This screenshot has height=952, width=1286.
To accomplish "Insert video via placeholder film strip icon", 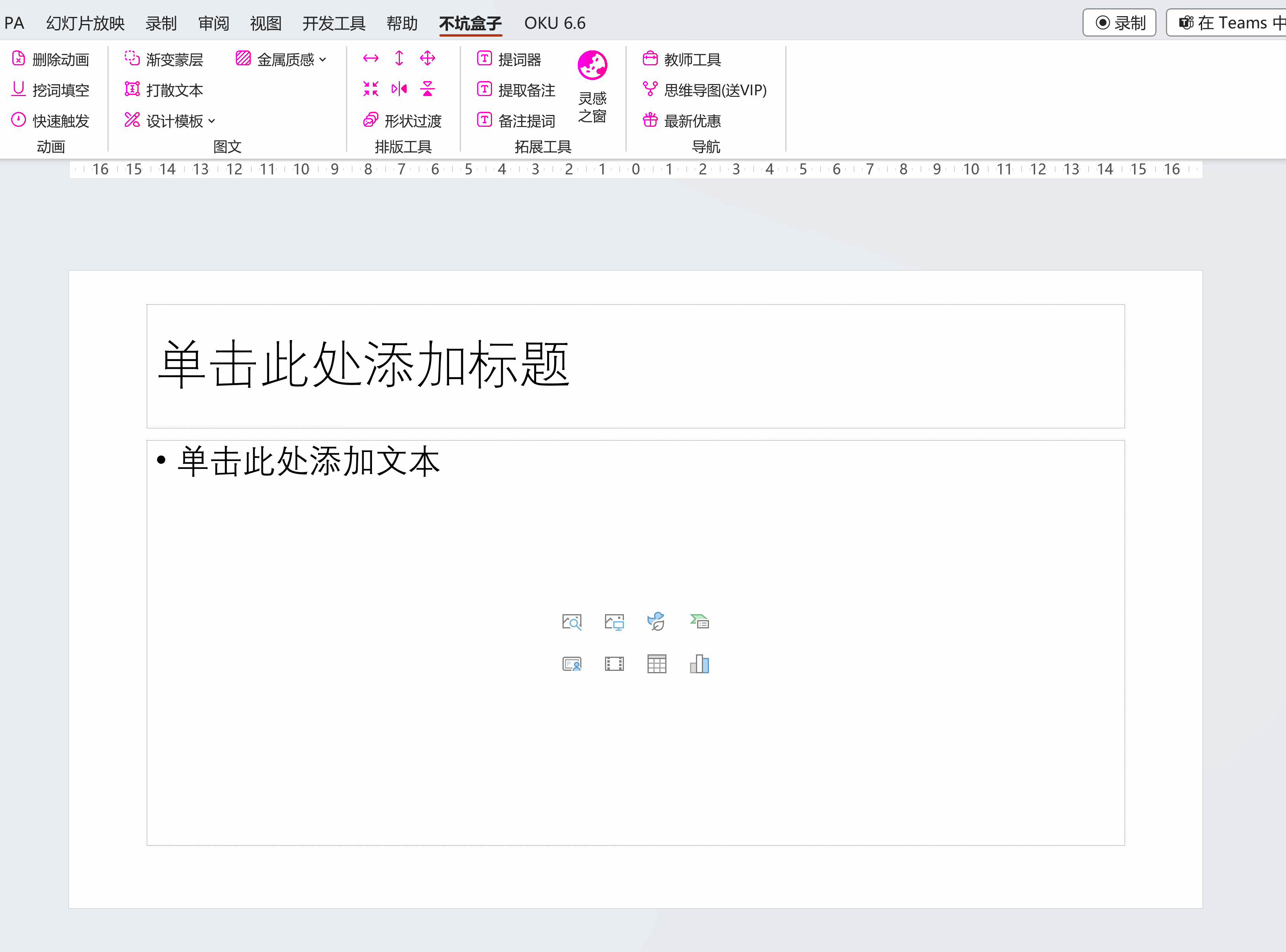I will [x=614, y=664].
